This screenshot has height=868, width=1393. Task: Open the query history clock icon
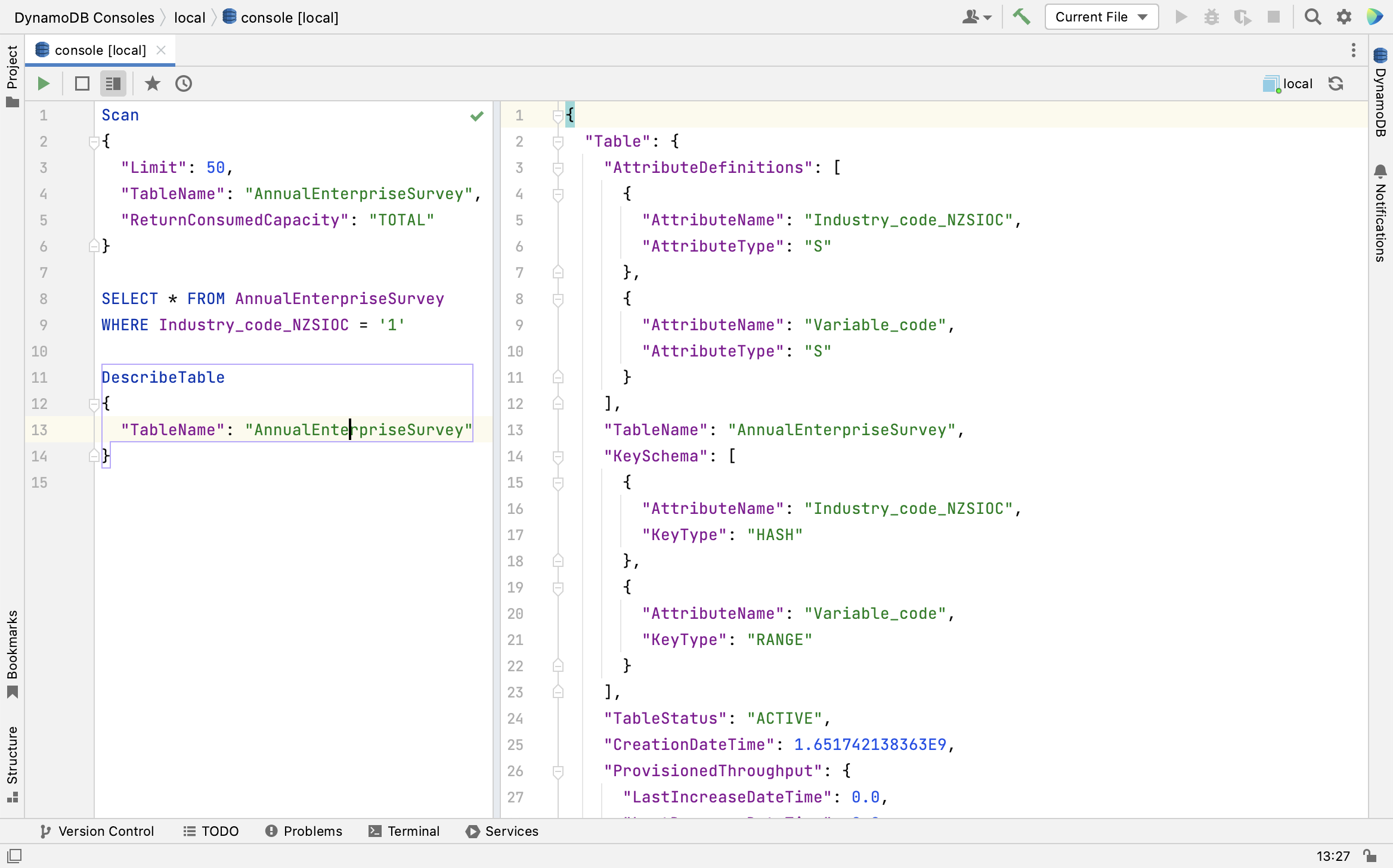tap(184, 83)
